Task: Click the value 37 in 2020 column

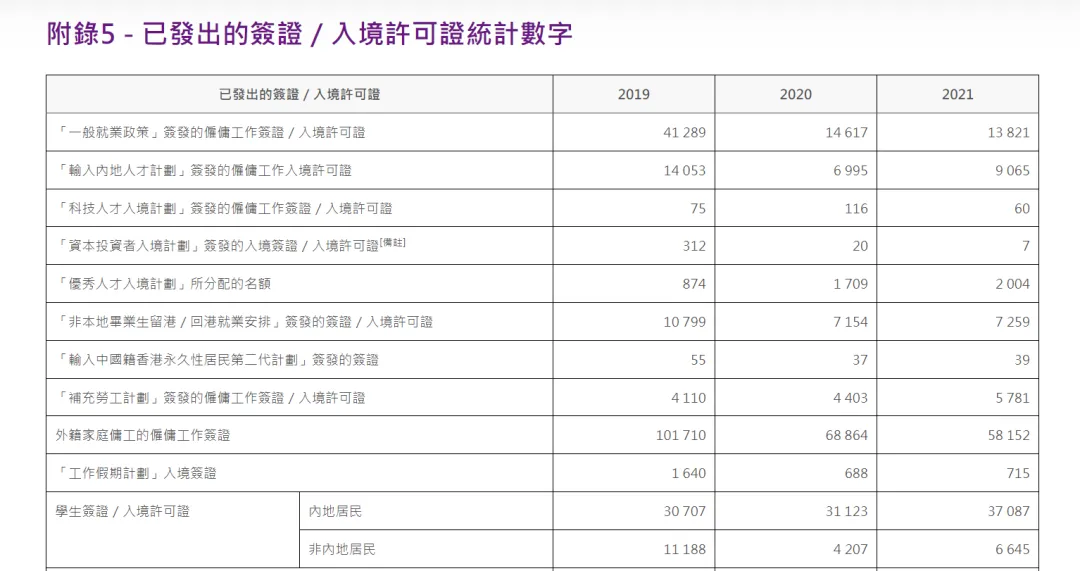Action: point(860,360)
